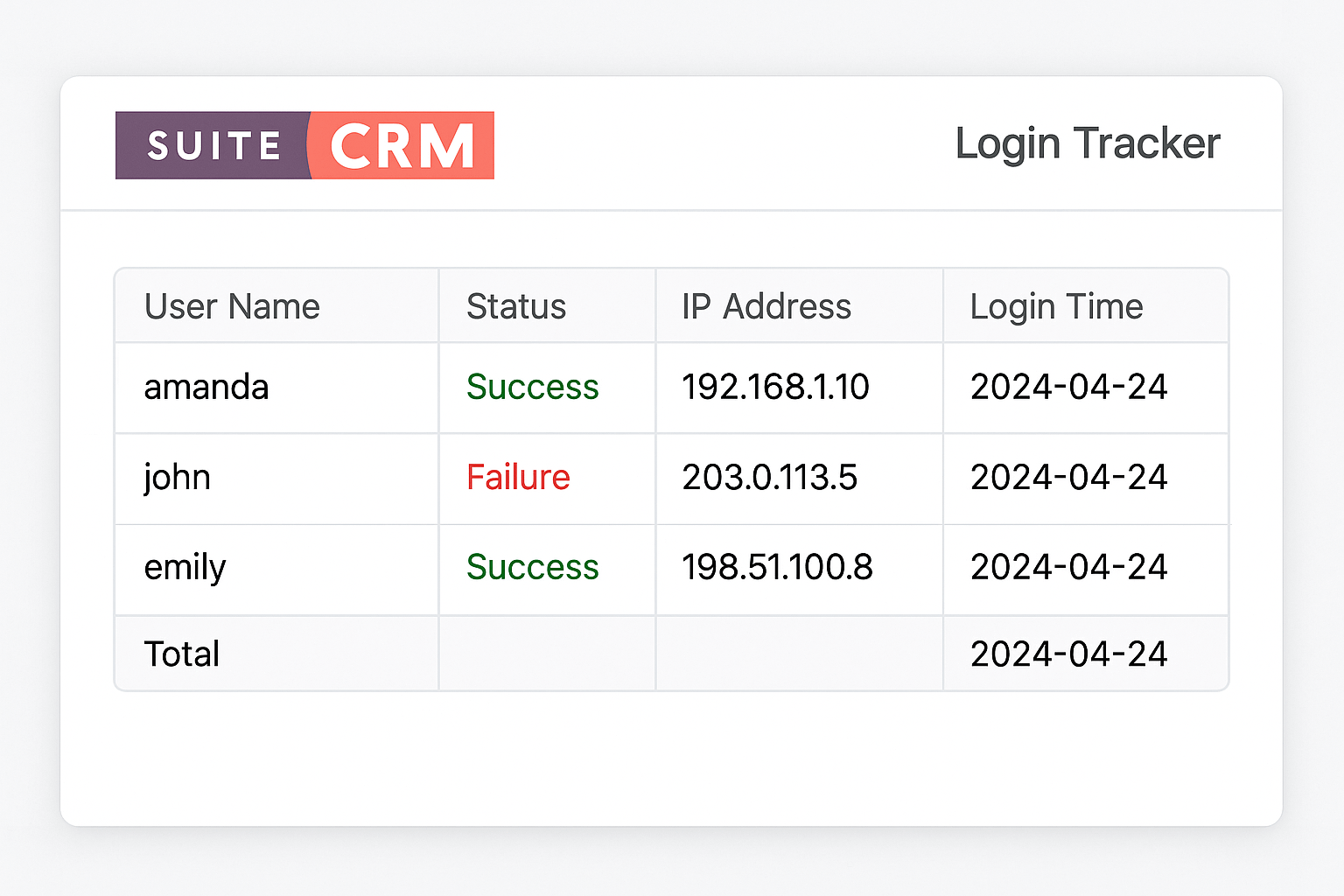
Task: Click the Total row date value
Action: [1068, 654]
